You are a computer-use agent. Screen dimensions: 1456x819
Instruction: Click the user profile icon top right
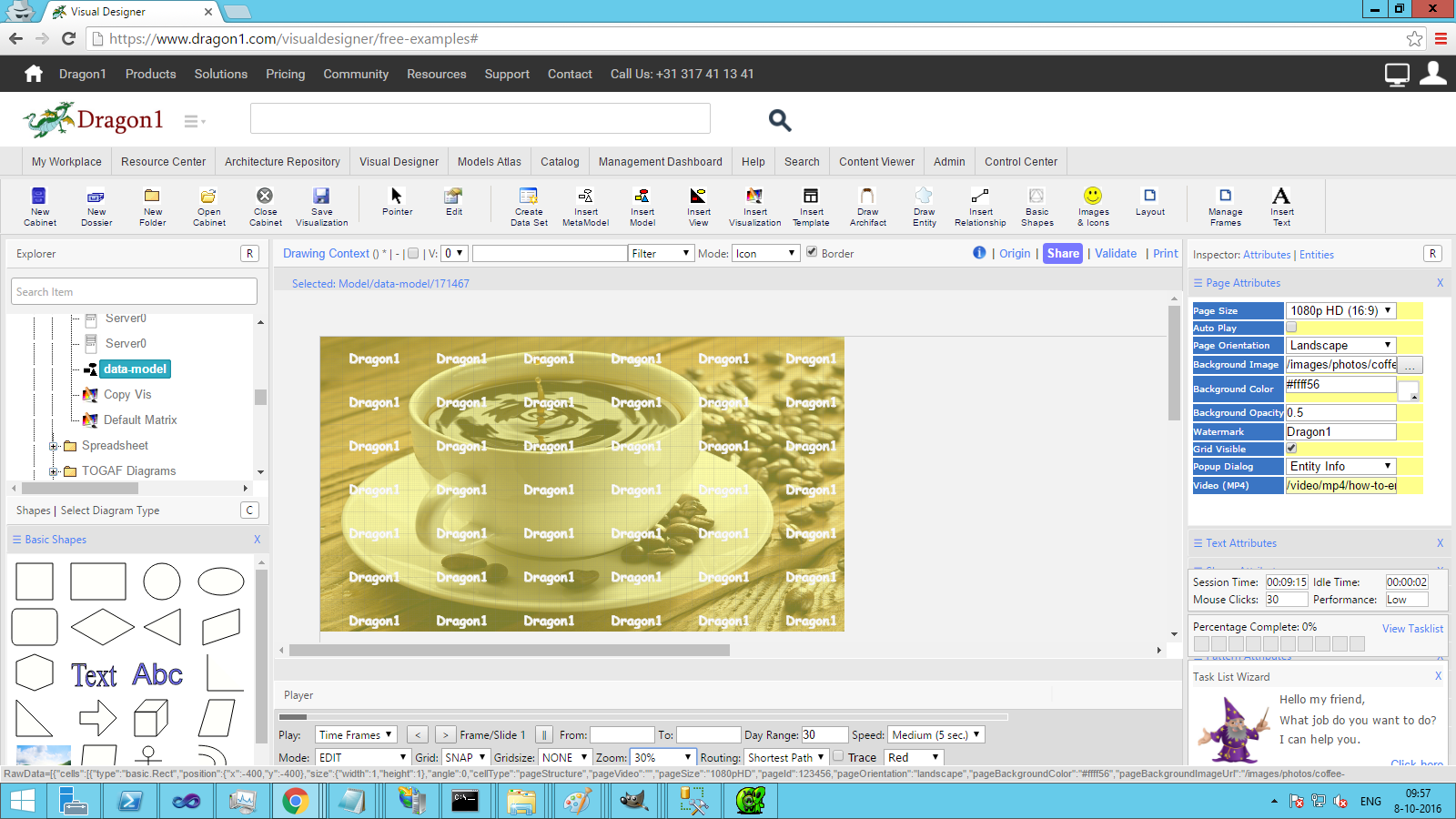[1432, 73]
